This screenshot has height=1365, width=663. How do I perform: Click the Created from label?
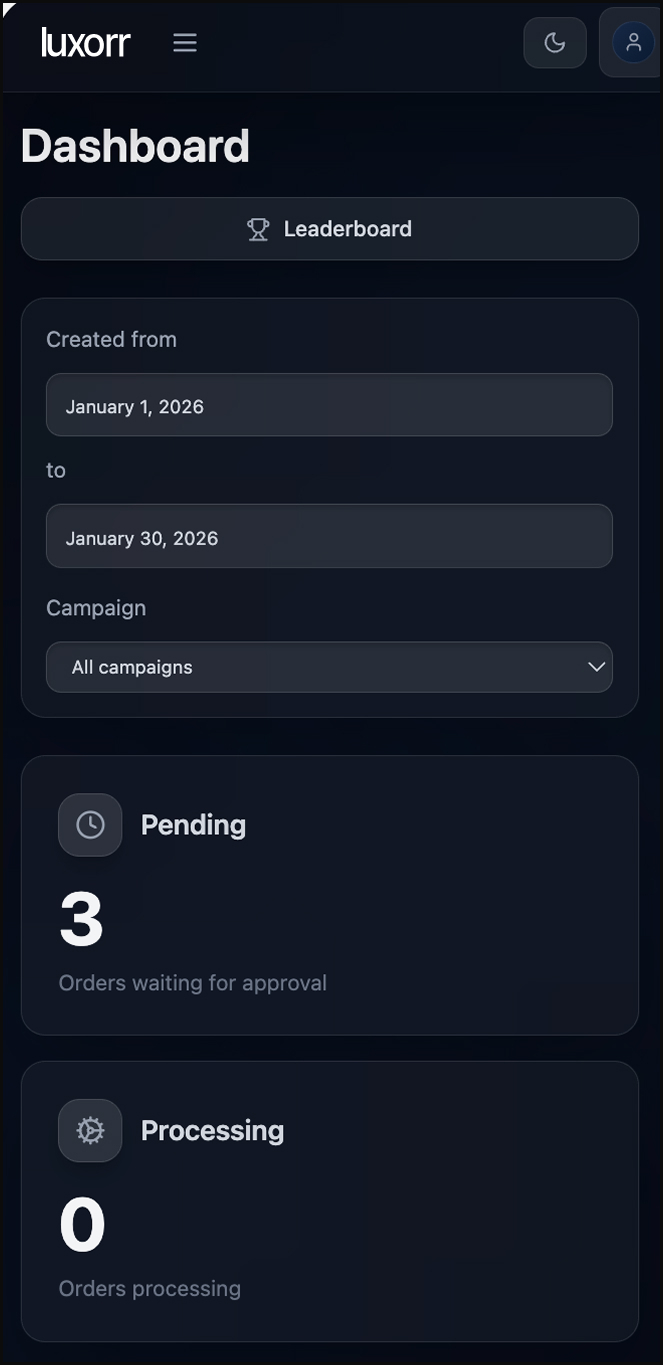(x=111, y=339)
